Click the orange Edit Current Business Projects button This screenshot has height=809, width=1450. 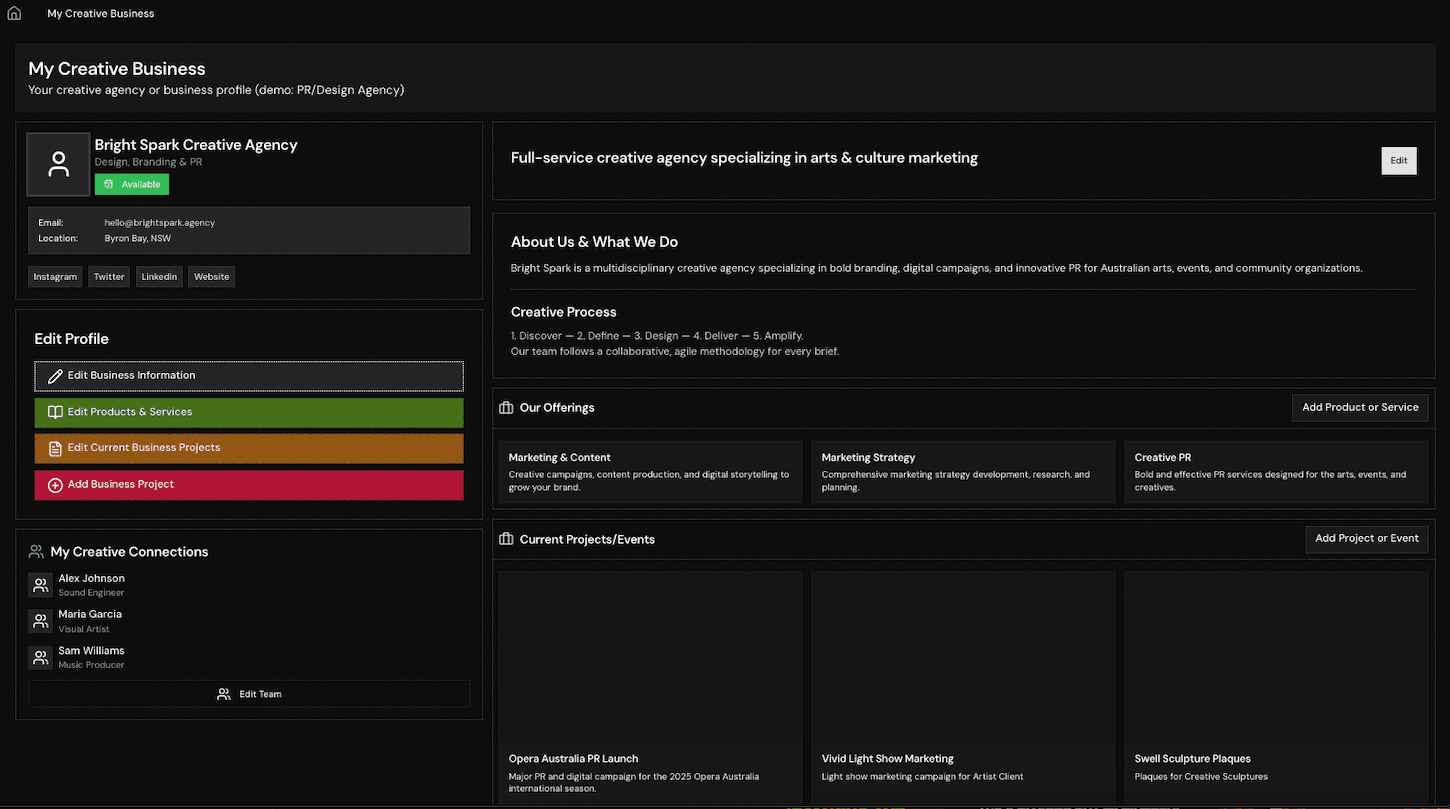249,448
